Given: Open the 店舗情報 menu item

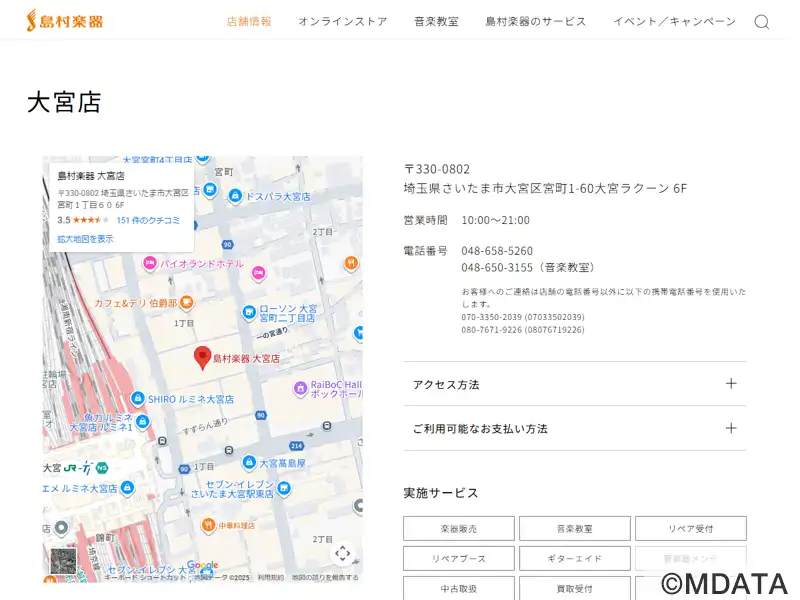Looking at the screenshot, I should click(249, 22).
